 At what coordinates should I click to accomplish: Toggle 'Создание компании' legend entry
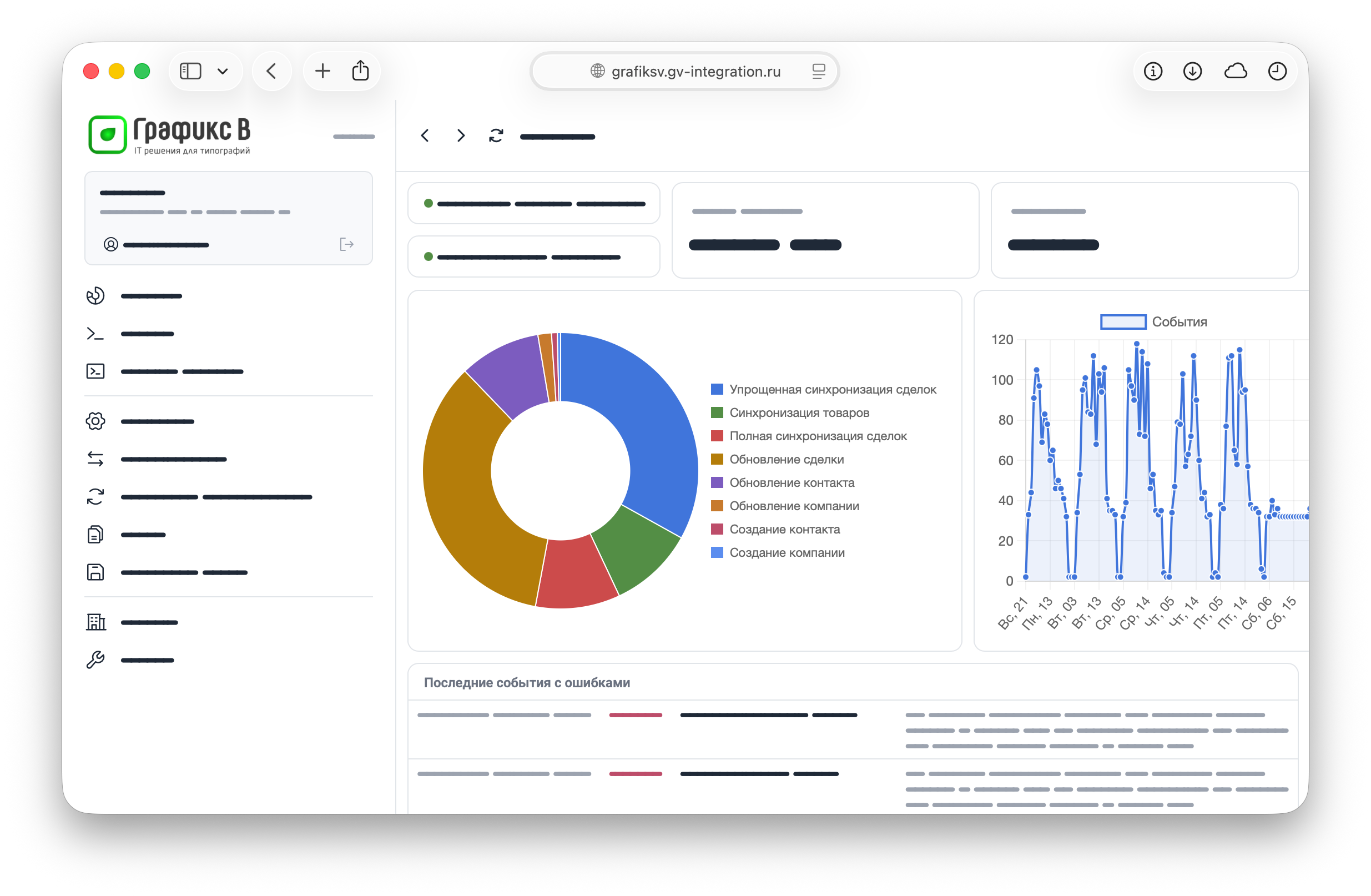pos(778,552)
